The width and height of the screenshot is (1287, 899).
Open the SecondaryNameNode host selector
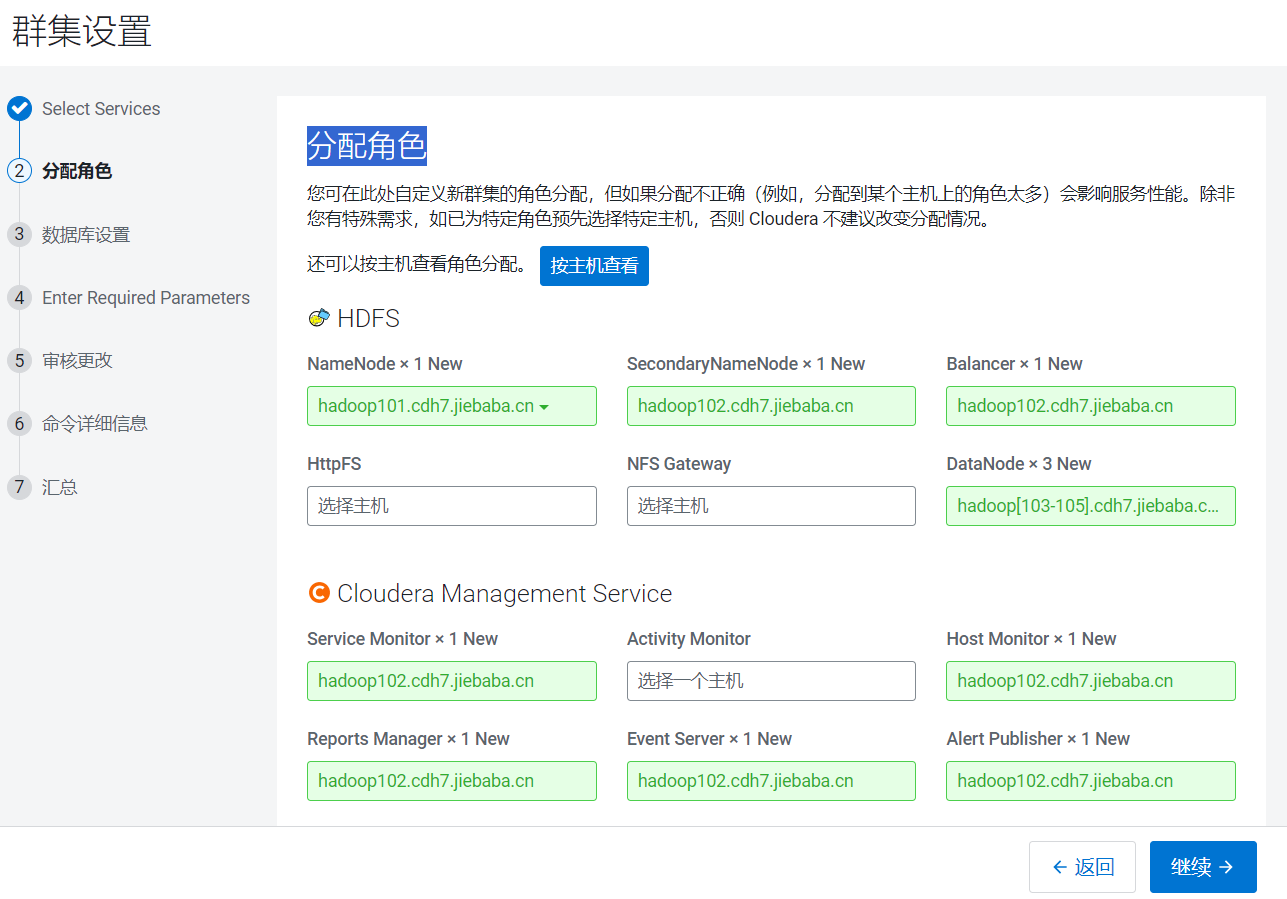click(771, 406)
